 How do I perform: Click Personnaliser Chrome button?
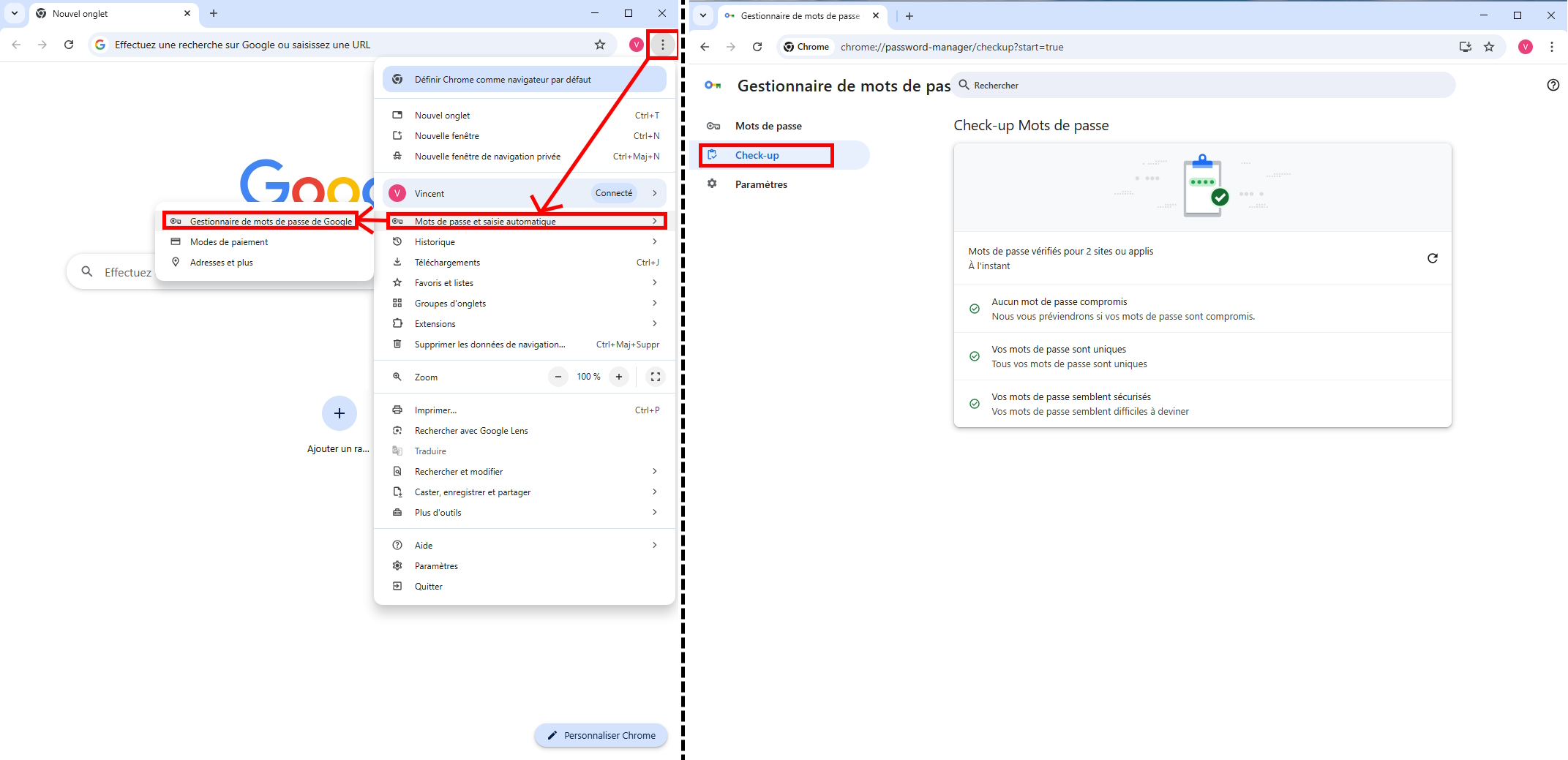tap(601, 735)
